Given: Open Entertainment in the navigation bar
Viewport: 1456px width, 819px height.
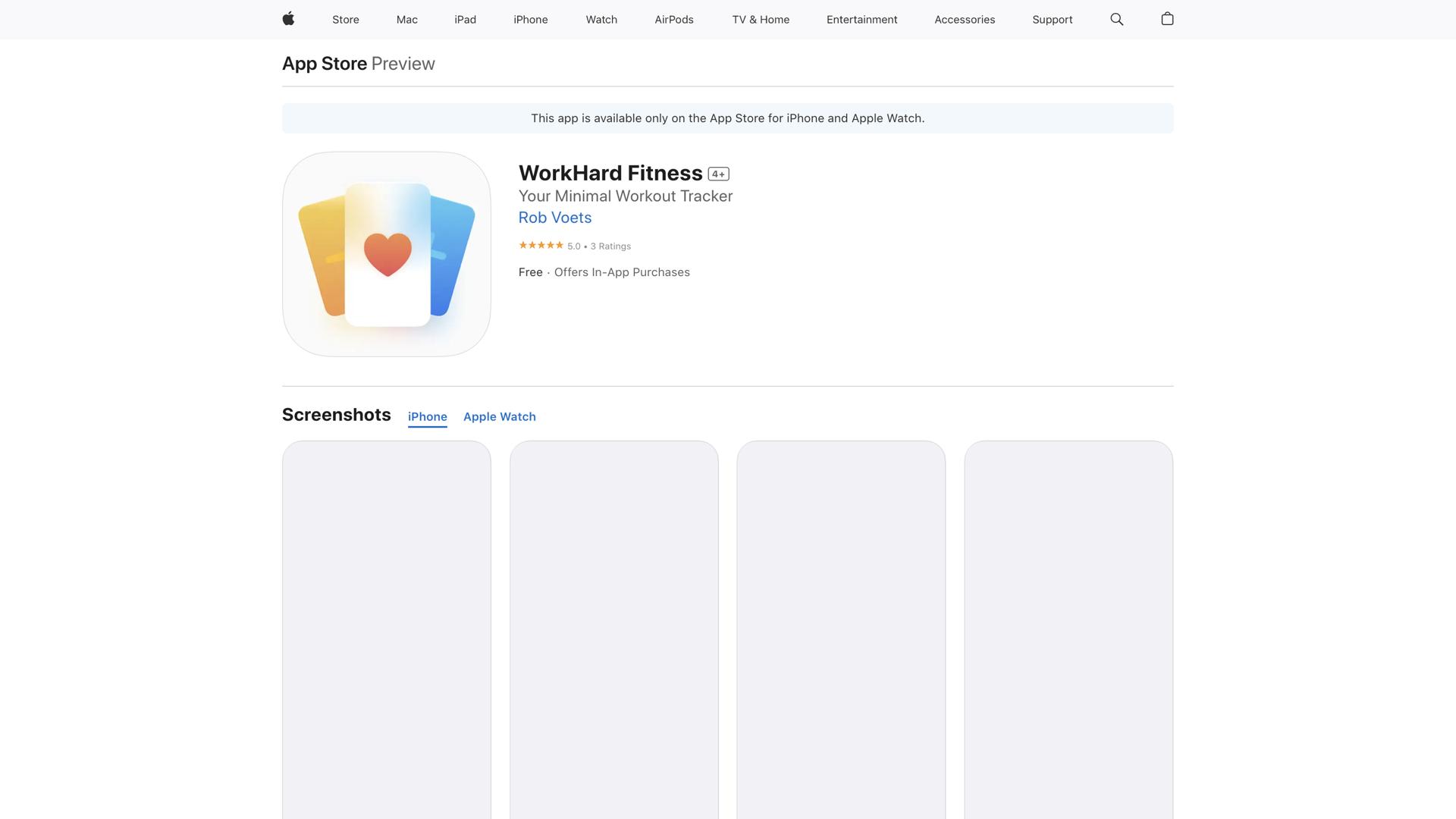Looking at the screenshot, I should (x=861, y=20).
